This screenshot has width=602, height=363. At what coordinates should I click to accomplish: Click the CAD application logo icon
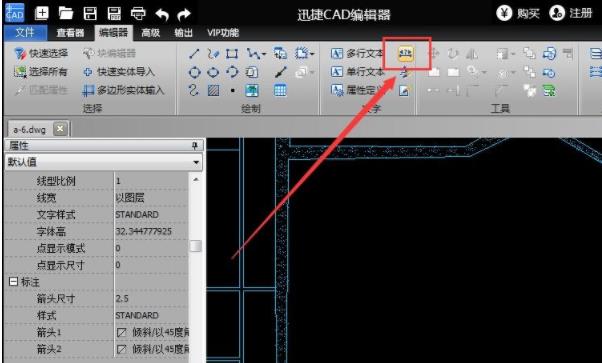15,13
